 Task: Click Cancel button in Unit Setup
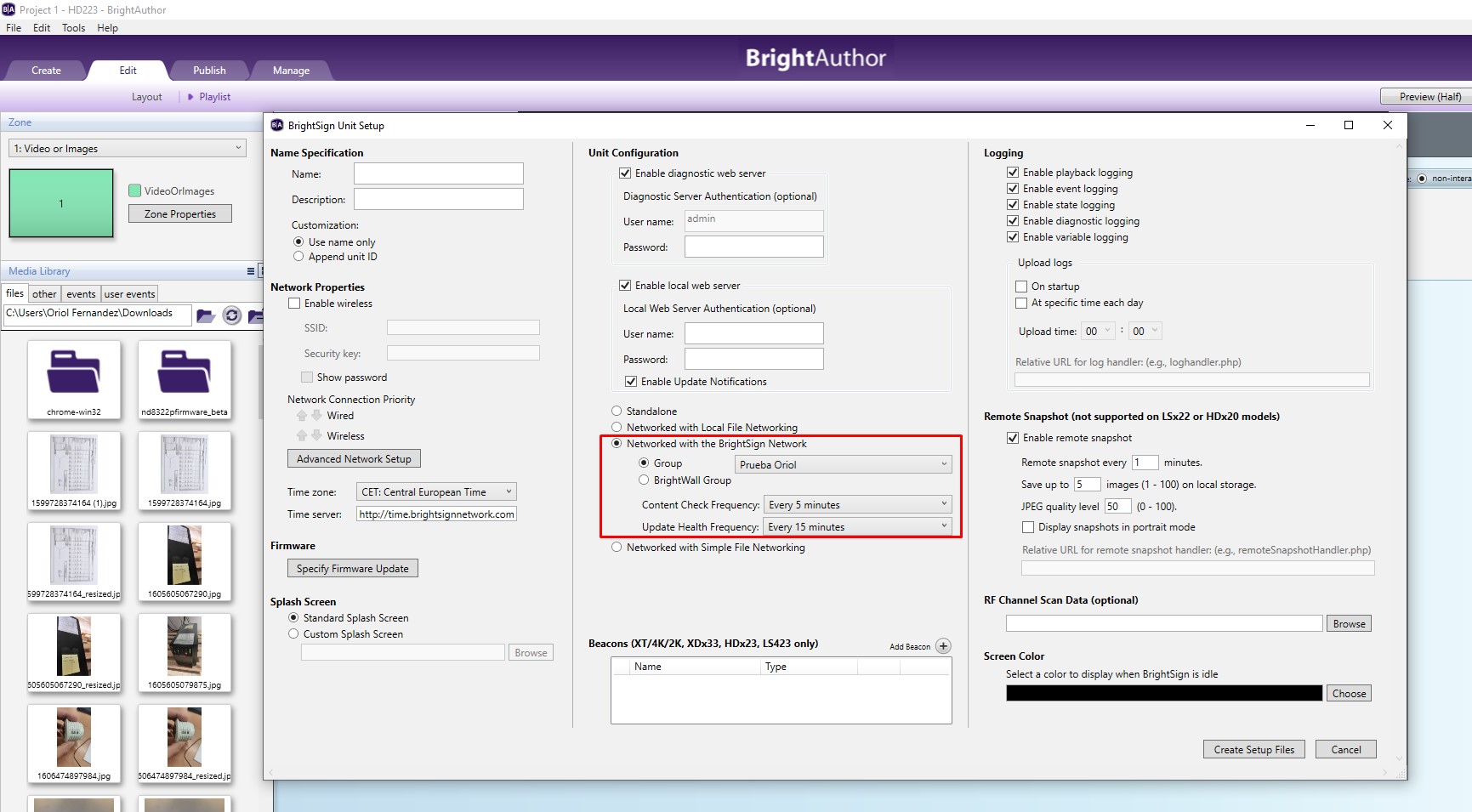click(1346, 750)
